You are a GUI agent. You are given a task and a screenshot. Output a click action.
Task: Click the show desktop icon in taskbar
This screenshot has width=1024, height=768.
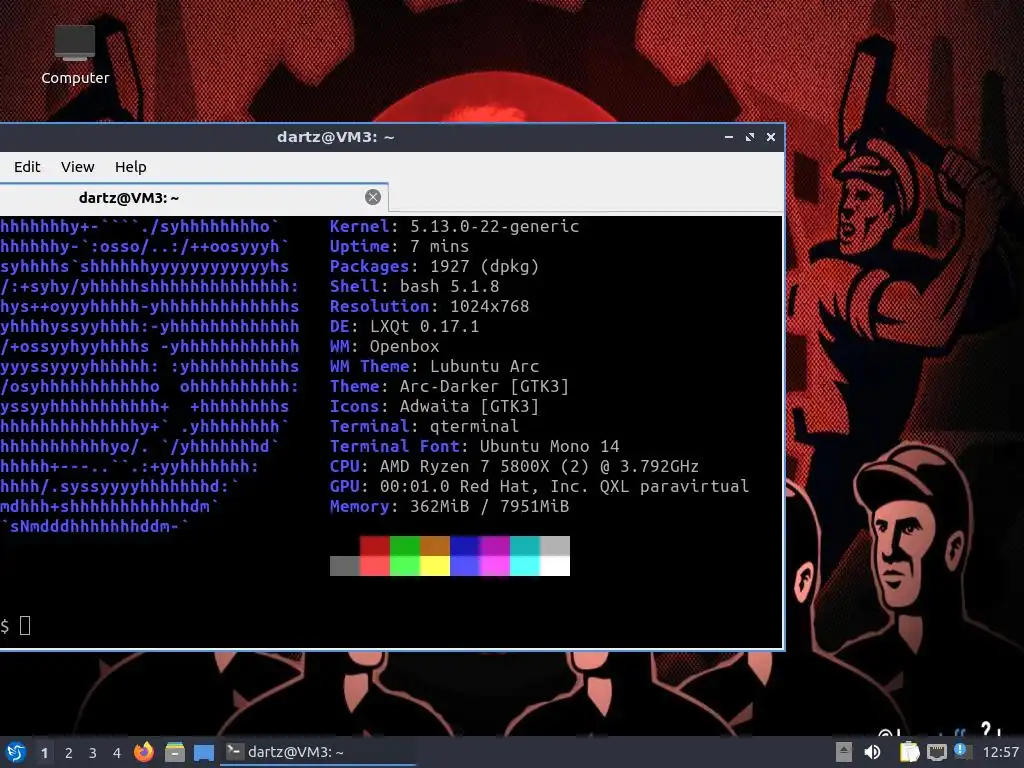click(204, 752)
